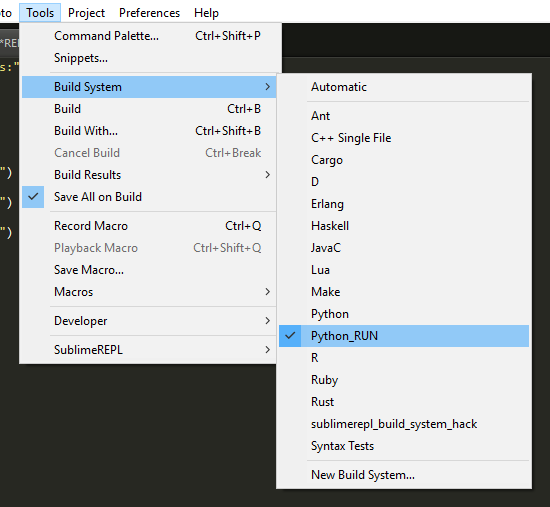The height and width of the screenshot is (507, 550).
Task: Toggle Save All on Build checkmark
Action: tap(149, 197)
